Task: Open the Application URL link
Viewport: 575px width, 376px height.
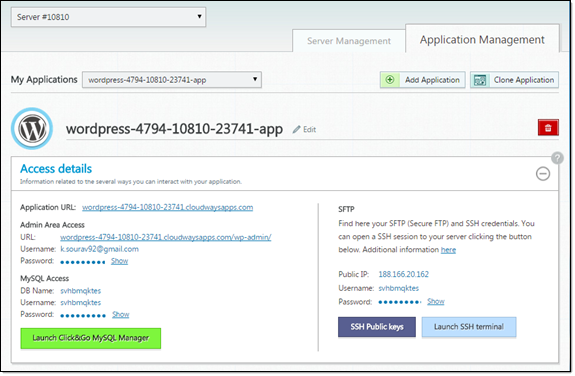Action: tap(168, 207)
